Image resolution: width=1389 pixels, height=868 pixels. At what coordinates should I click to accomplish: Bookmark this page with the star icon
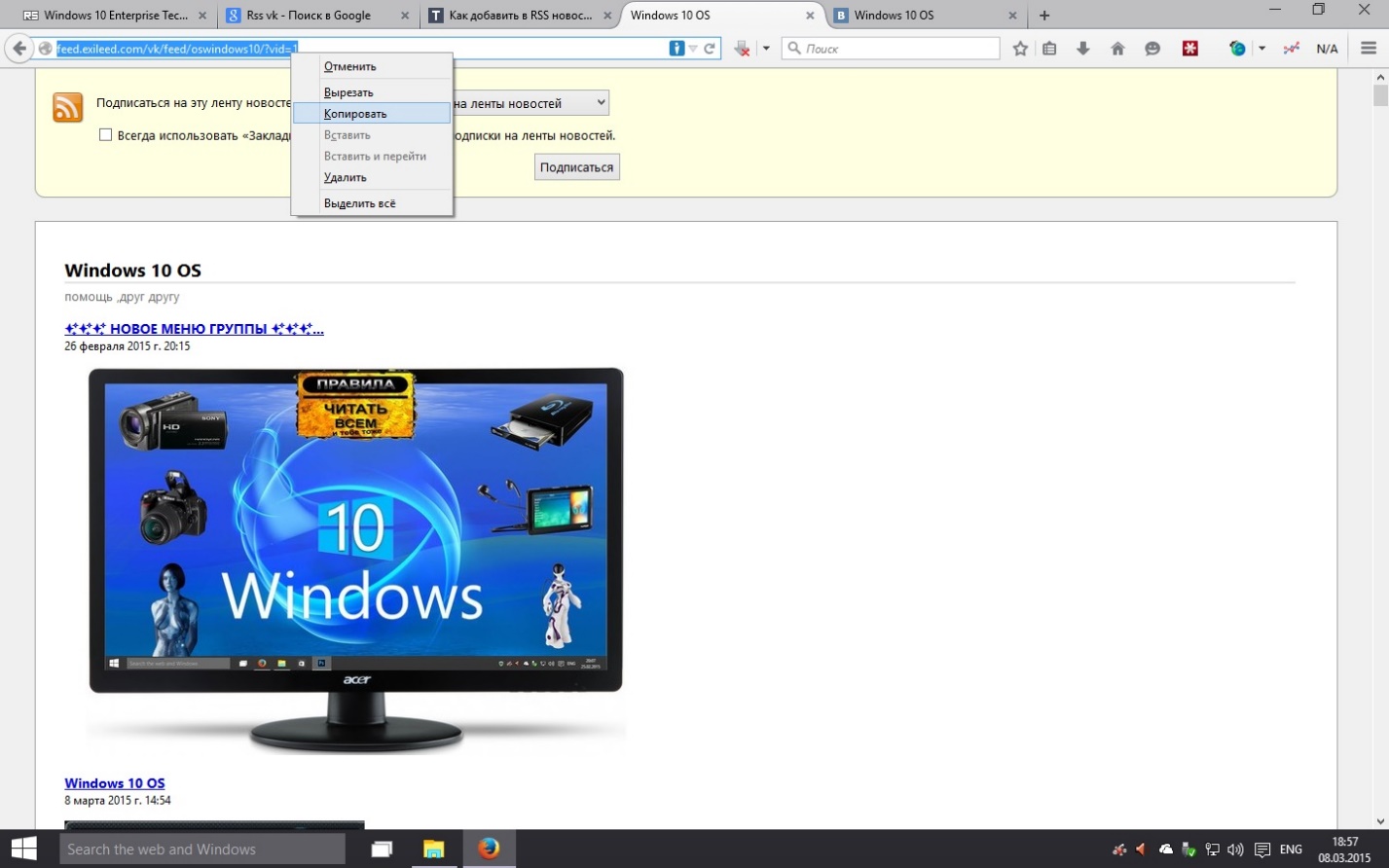tap(1020, 49)
